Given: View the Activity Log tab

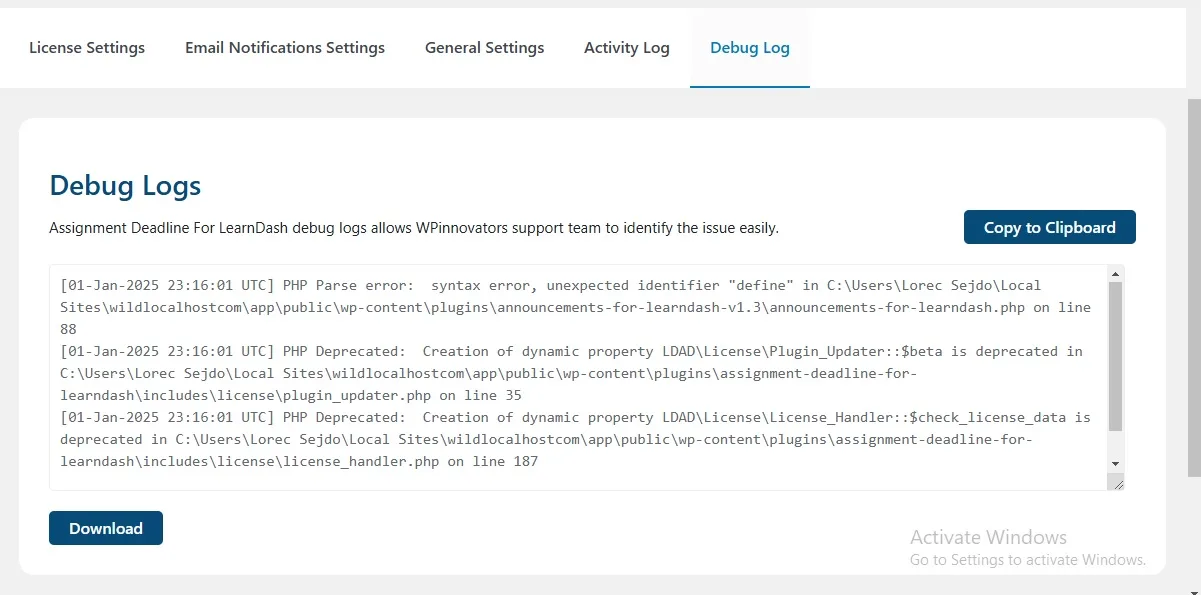Looking at the screenshot, I should (x=627, y=47).
